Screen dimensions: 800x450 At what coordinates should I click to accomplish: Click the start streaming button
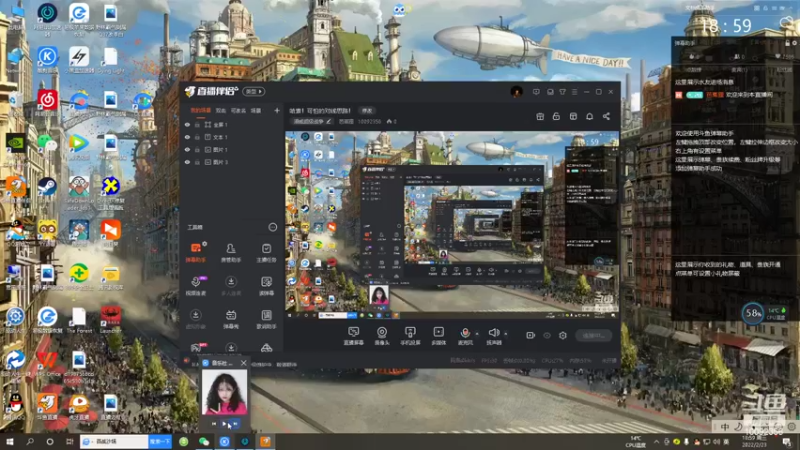point(593,335)
